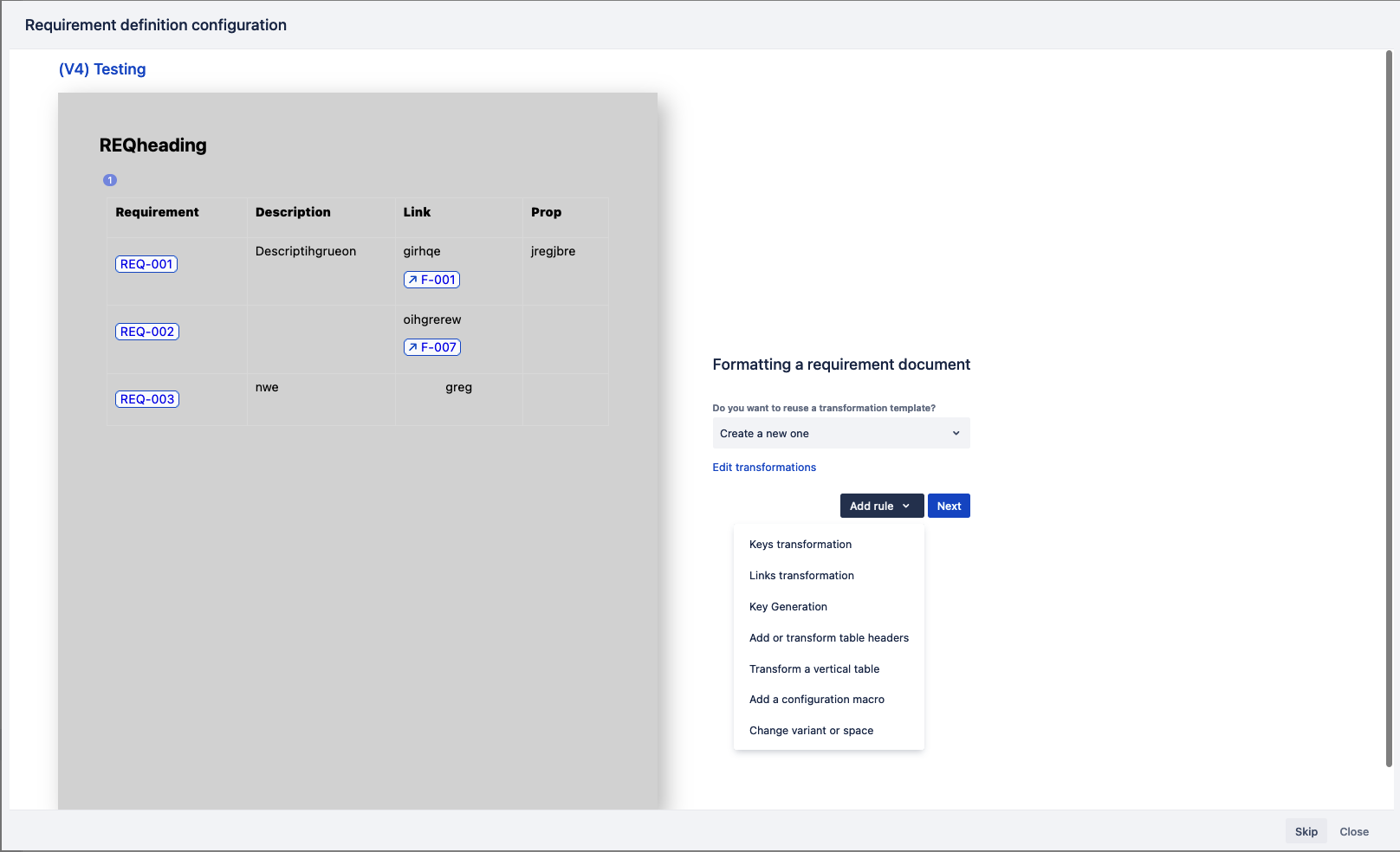Pick Key Generation from the list
1400x852 pixels.
788,606
